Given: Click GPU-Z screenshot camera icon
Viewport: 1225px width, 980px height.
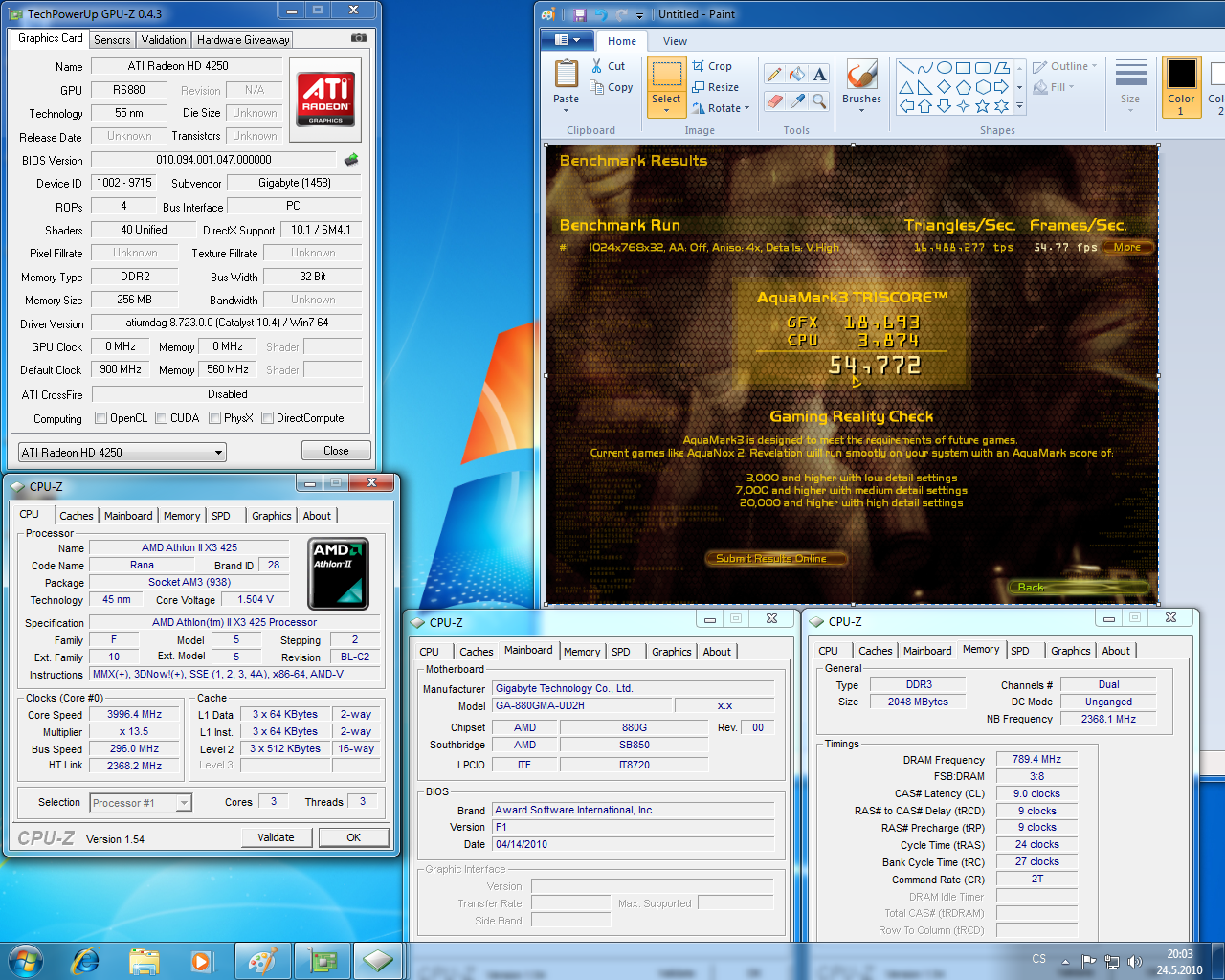Looking at the screenshot, I should (359, 38).
